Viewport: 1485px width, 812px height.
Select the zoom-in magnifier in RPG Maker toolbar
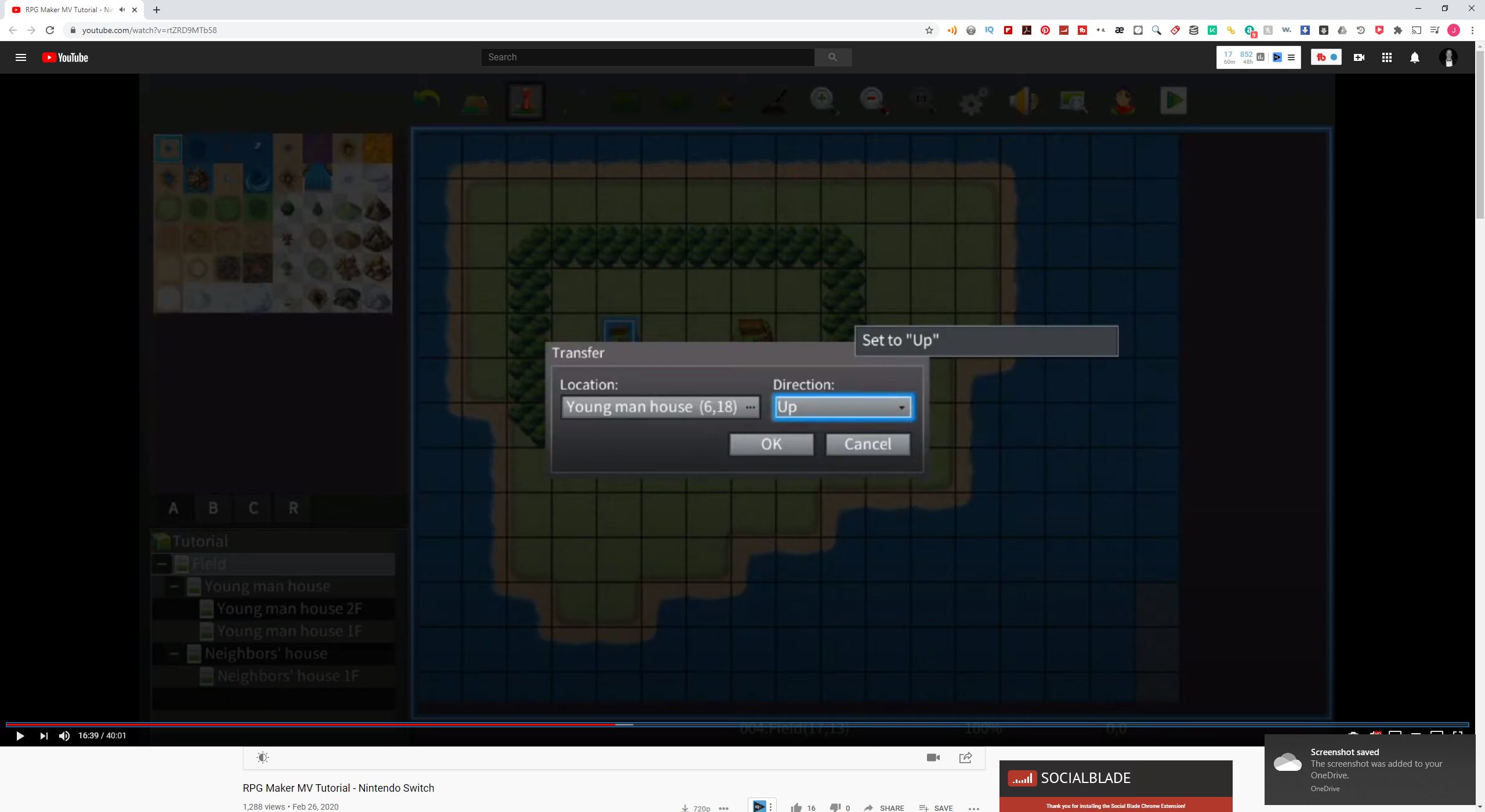pyautogui.click(x=823, y=101)
